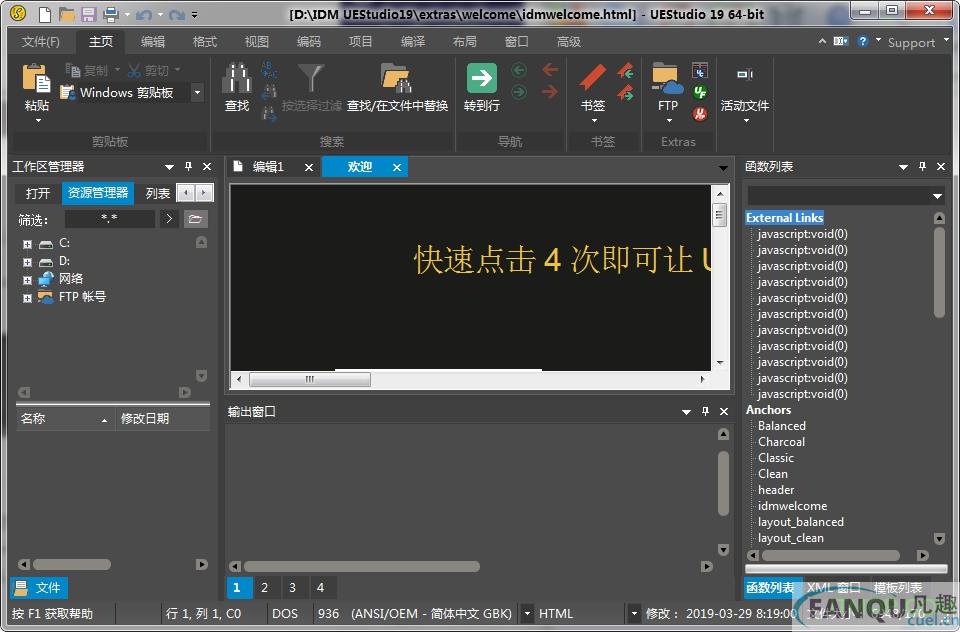Click the output window horizontal scrollbar thumb

[362, 566]
